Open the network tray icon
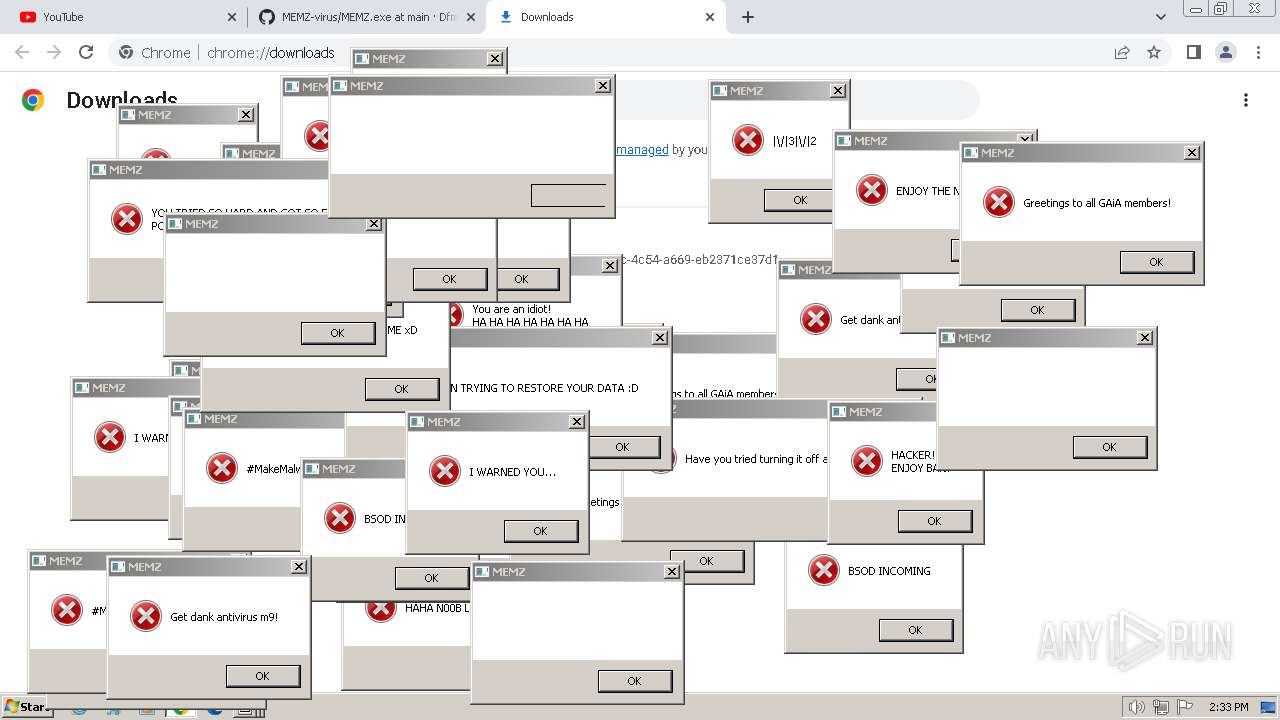 (x=1161, y=707)
